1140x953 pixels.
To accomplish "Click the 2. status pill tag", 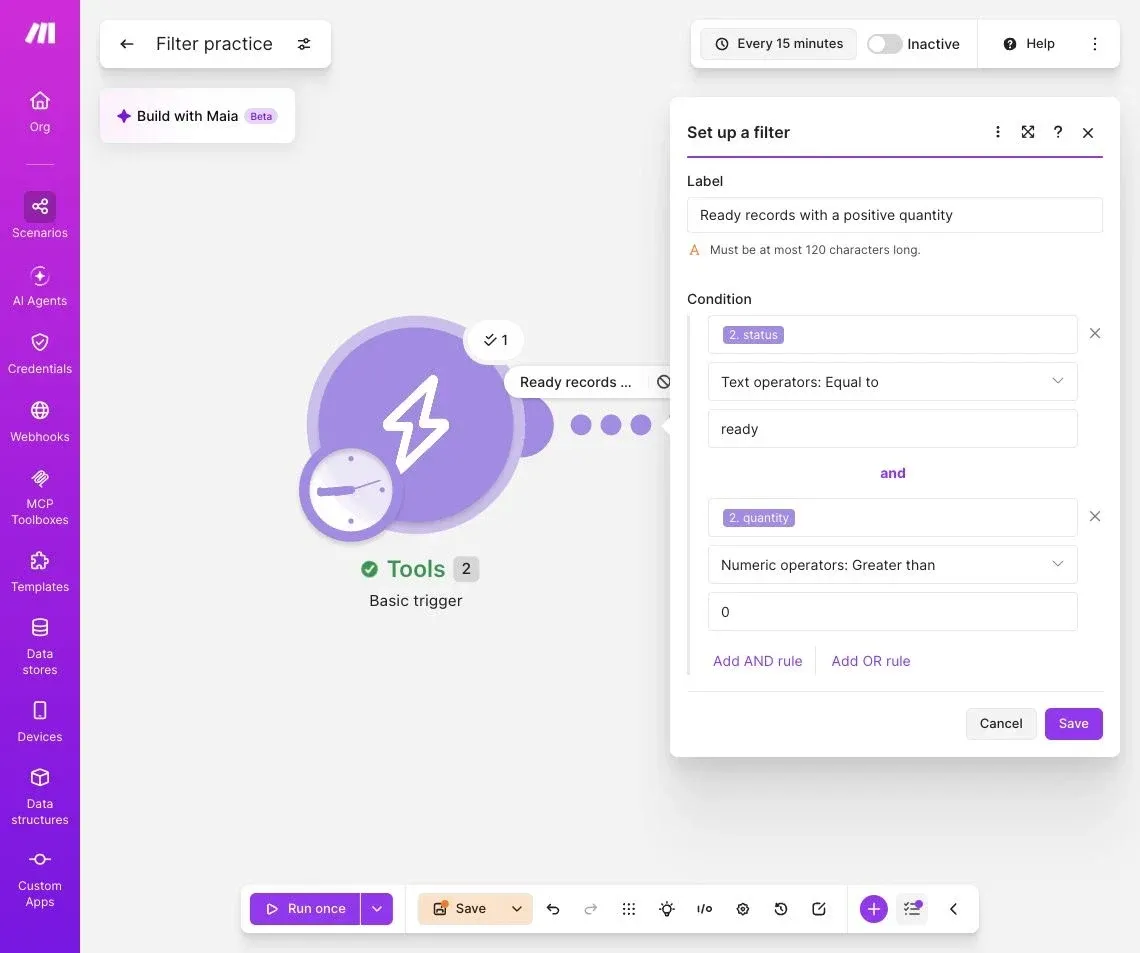I will click(753, 335).
